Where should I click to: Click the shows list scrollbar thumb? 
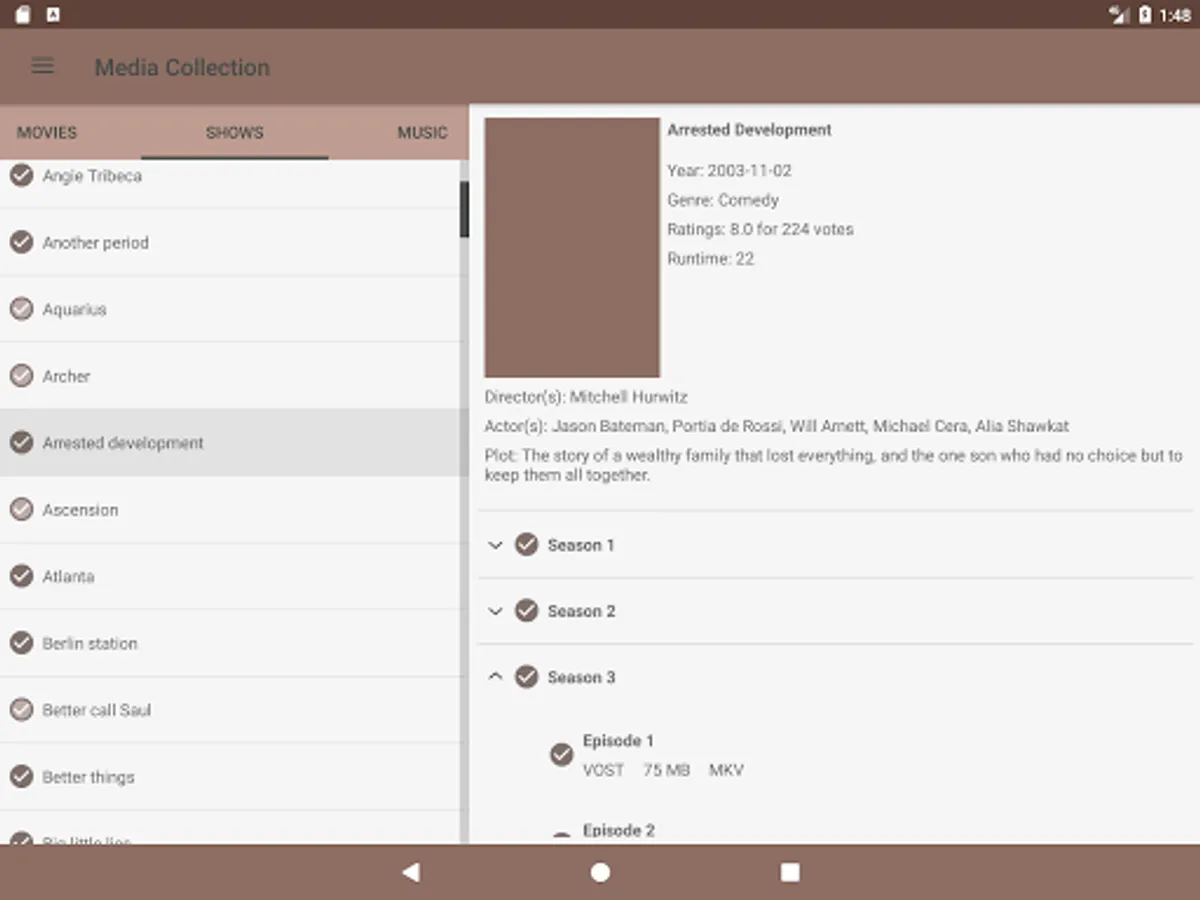click(x=464, y=209)
